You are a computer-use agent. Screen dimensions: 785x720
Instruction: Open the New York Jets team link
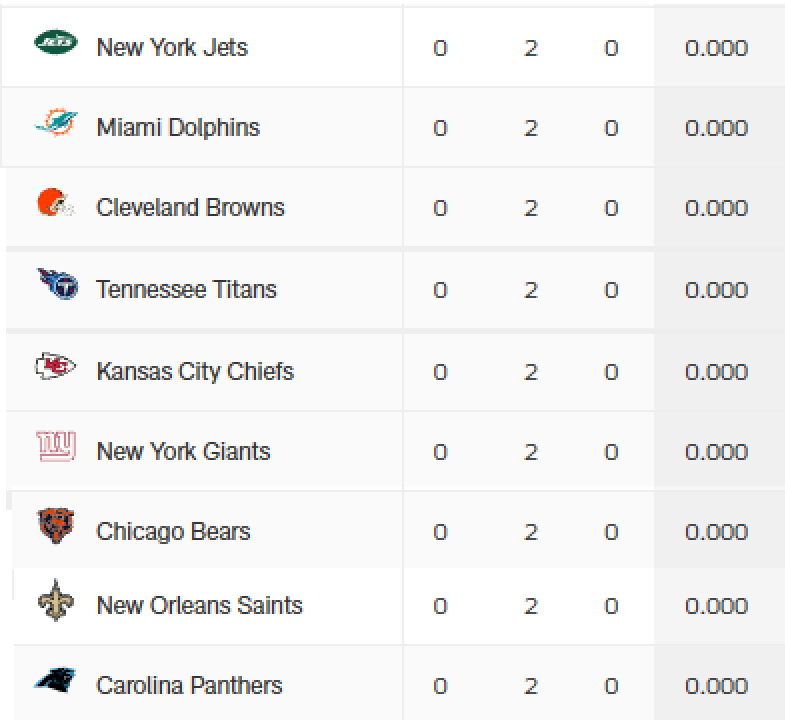(172, 48)
